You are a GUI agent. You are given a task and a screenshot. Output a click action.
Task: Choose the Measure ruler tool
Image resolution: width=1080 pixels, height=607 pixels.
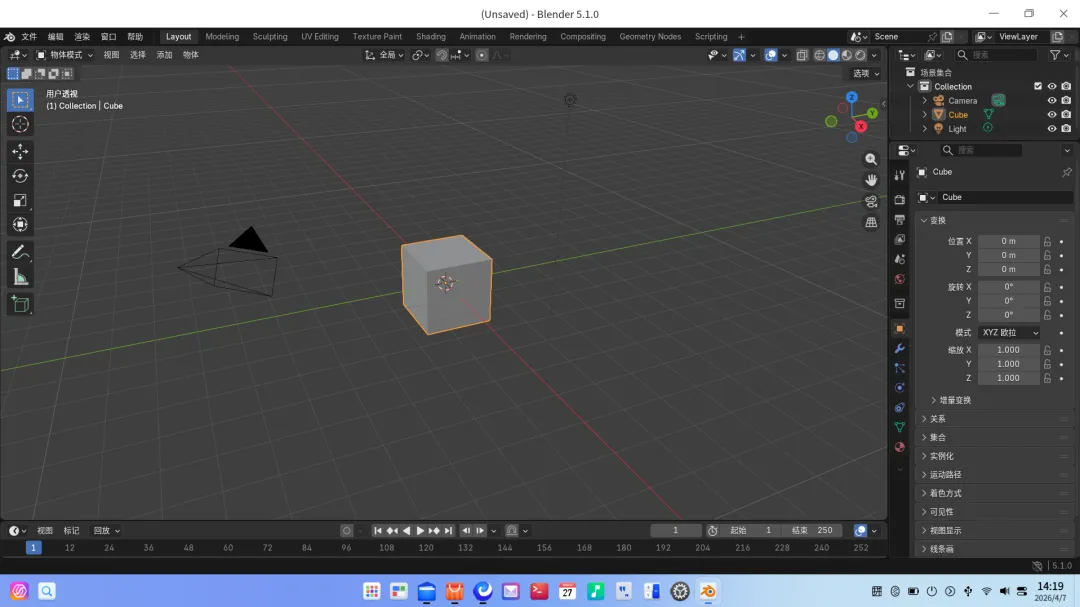[20, 278]
